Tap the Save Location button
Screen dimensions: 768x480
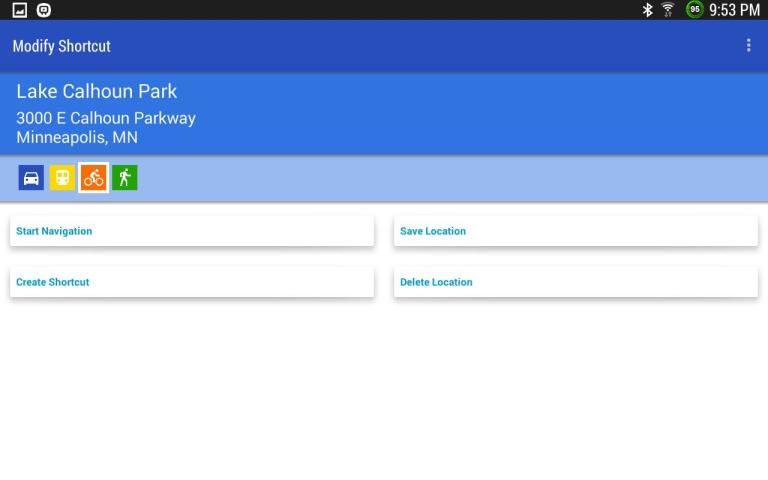tap(575, 231)
